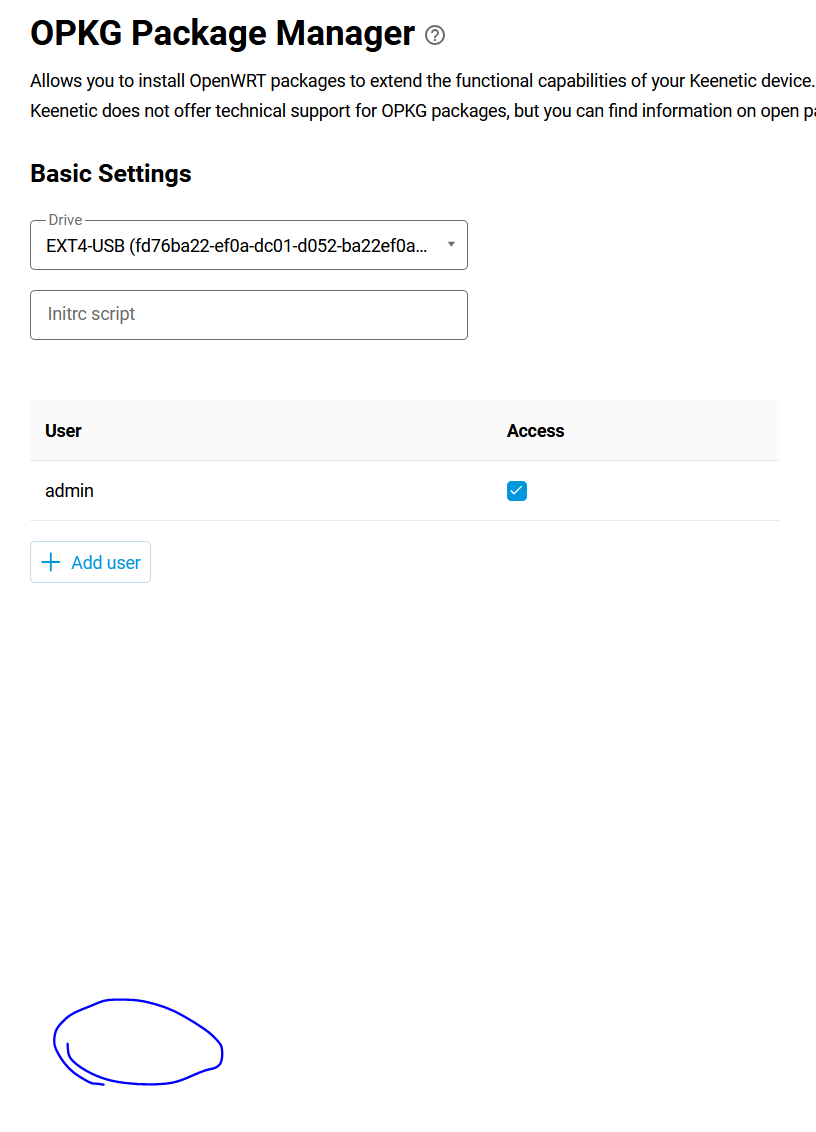816x1132 pixels.
Task: Select the Initrc script input field
Action: [248, 315]
